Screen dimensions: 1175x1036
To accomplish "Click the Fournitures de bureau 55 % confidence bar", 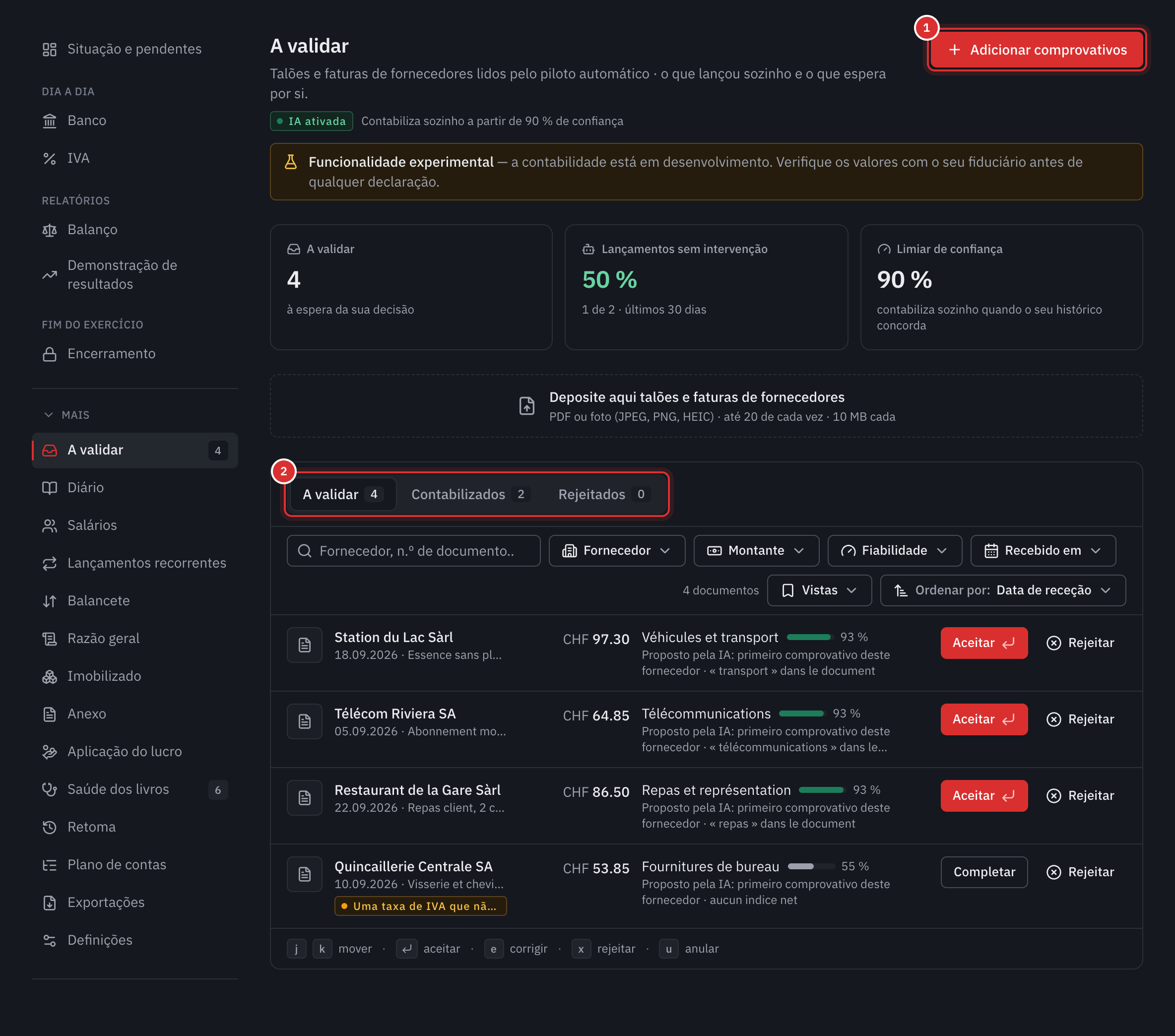I will tap(811, 866).
